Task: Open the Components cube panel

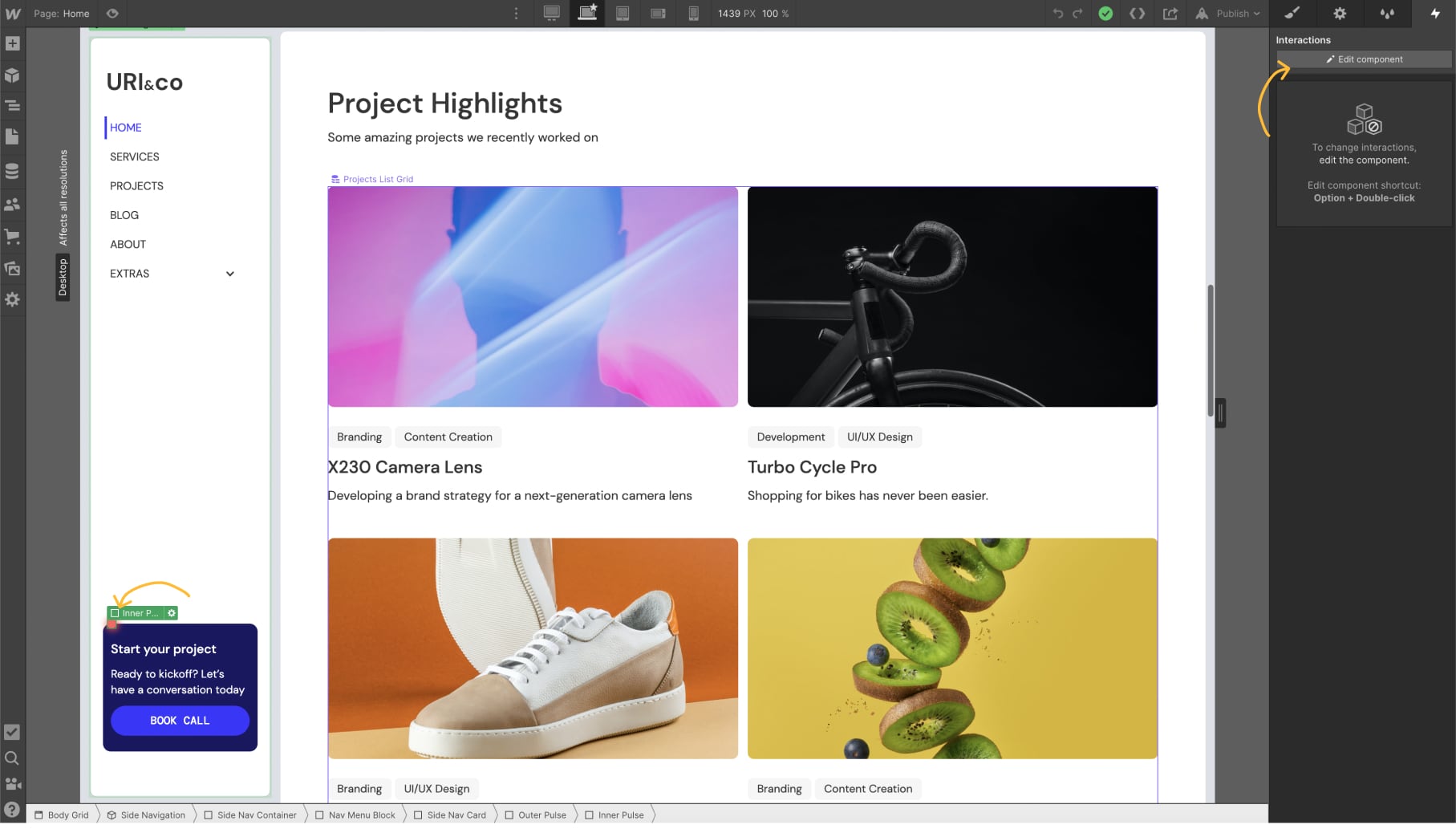Action: [x=13, y=75]
